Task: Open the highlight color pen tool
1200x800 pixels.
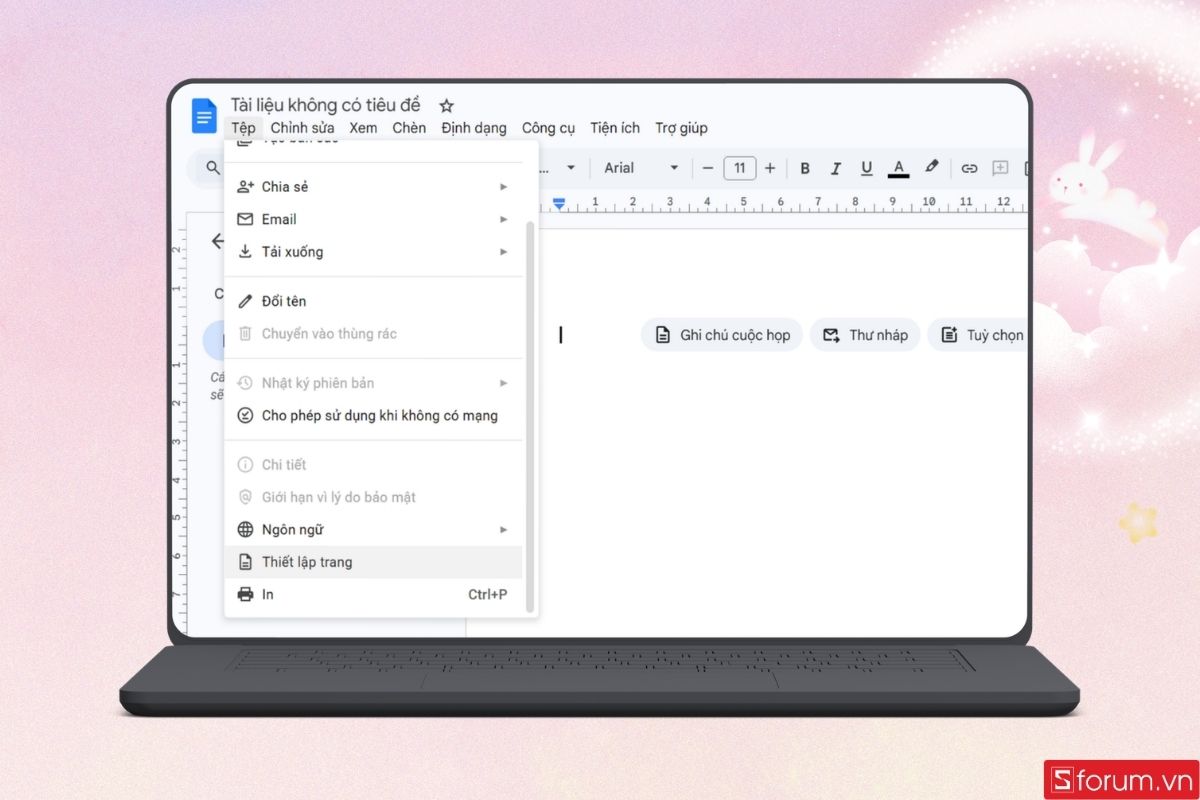Action: 931,168
